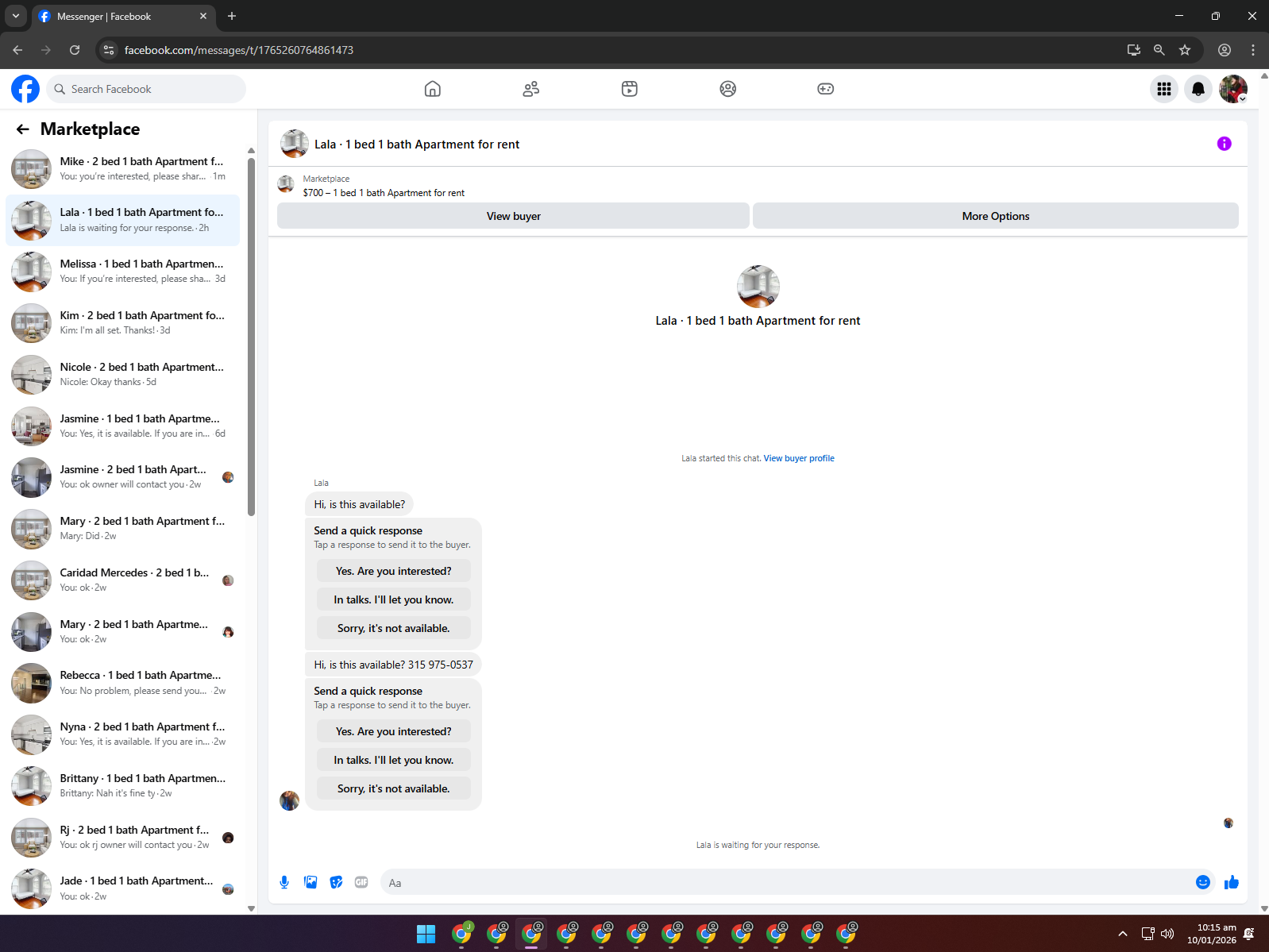Click the message text field Aa

tap(786, 882)
